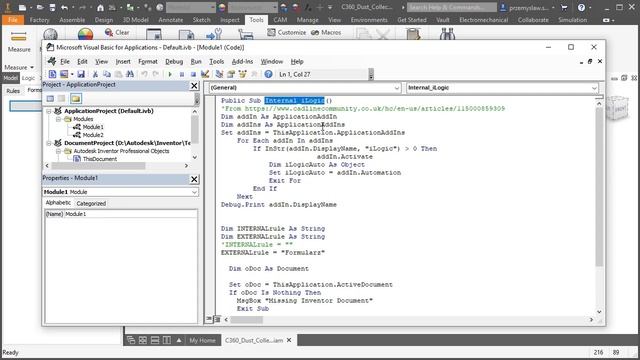
Task: Click the Undo arrow in Inventor quick access toolbar
Action: pyautogui.click(x=64, y=7)
